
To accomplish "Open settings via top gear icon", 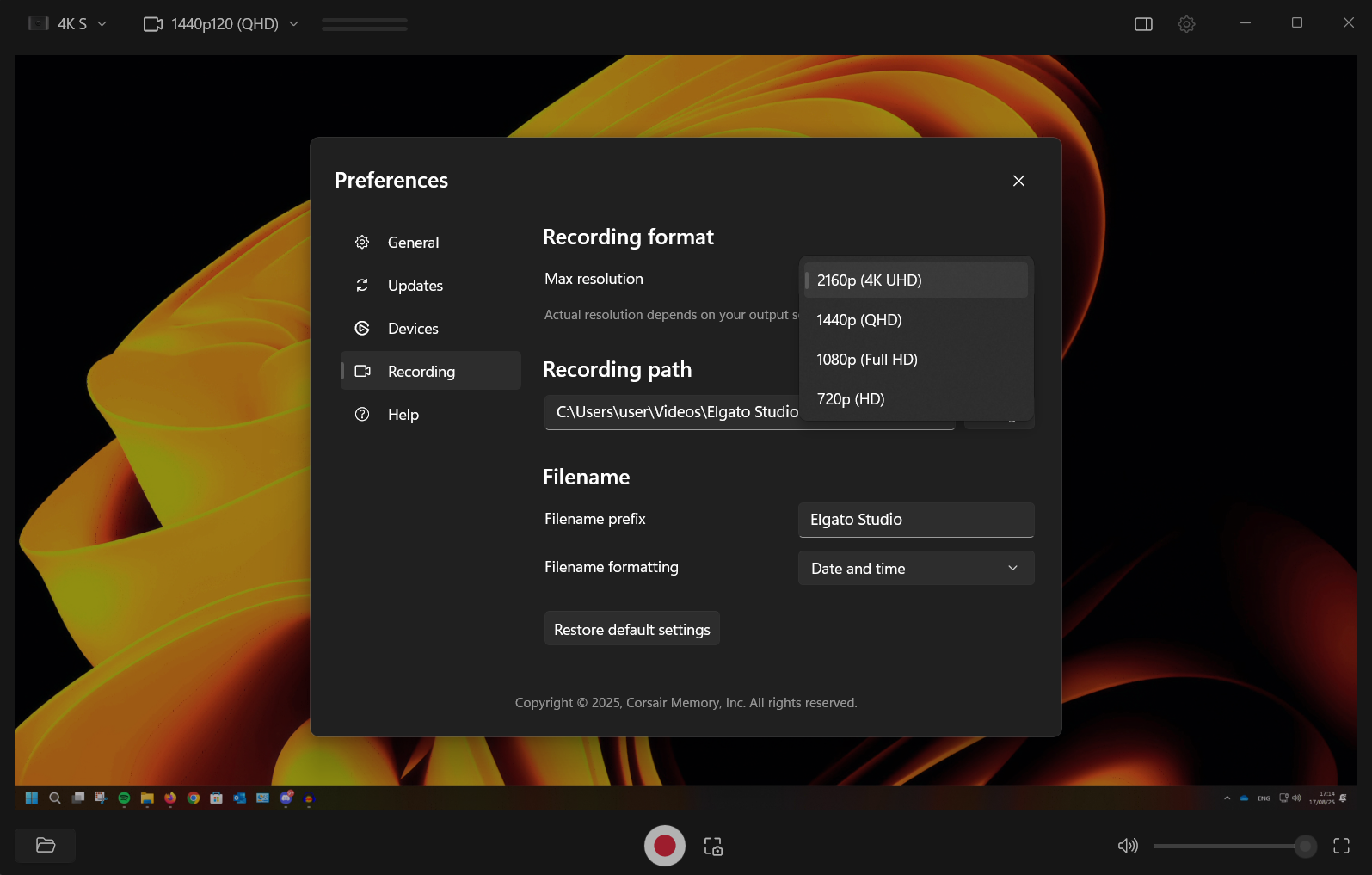I will [1186, 24].
